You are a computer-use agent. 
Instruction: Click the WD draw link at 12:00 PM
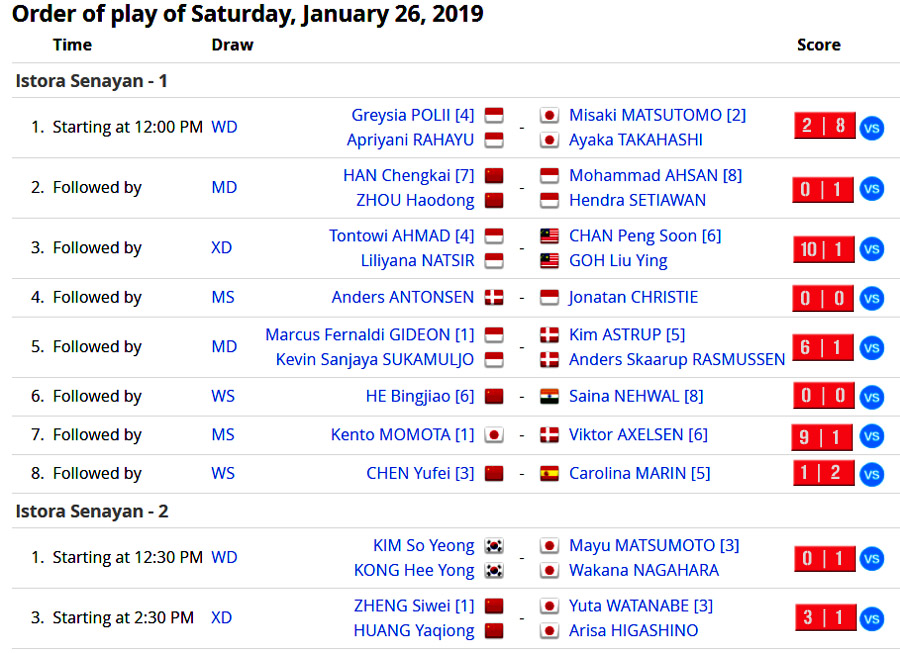tap(224, 127)
